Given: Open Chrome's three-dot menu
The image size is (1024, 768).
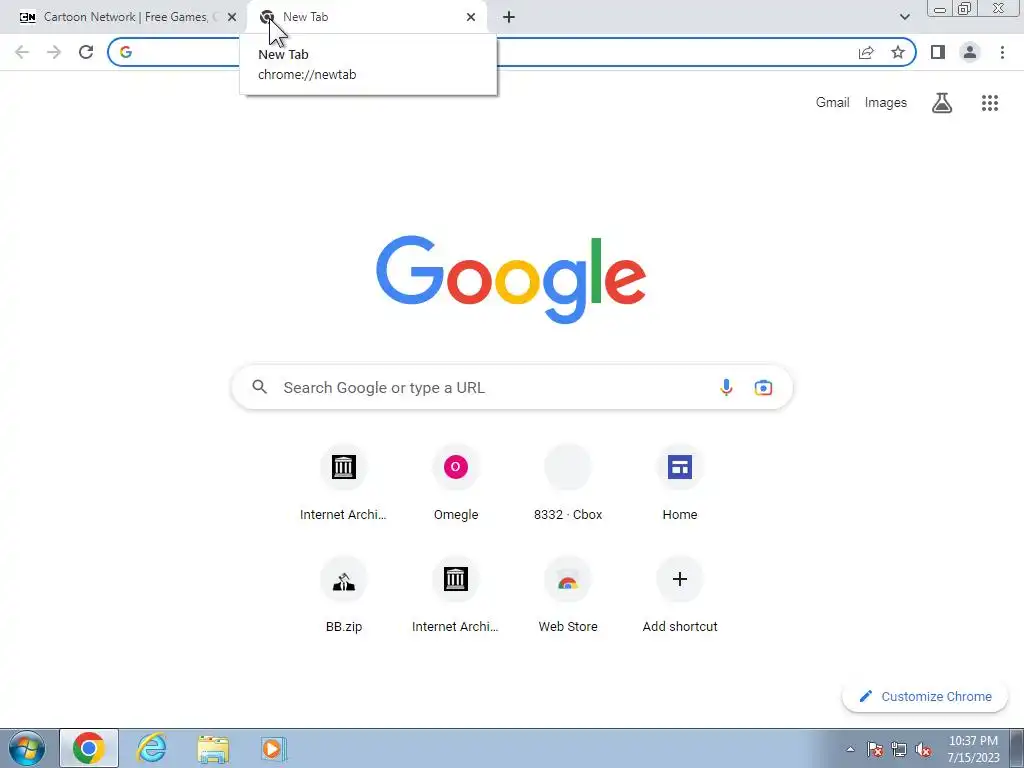Looking at the screenshot, I should [1002, 52].
